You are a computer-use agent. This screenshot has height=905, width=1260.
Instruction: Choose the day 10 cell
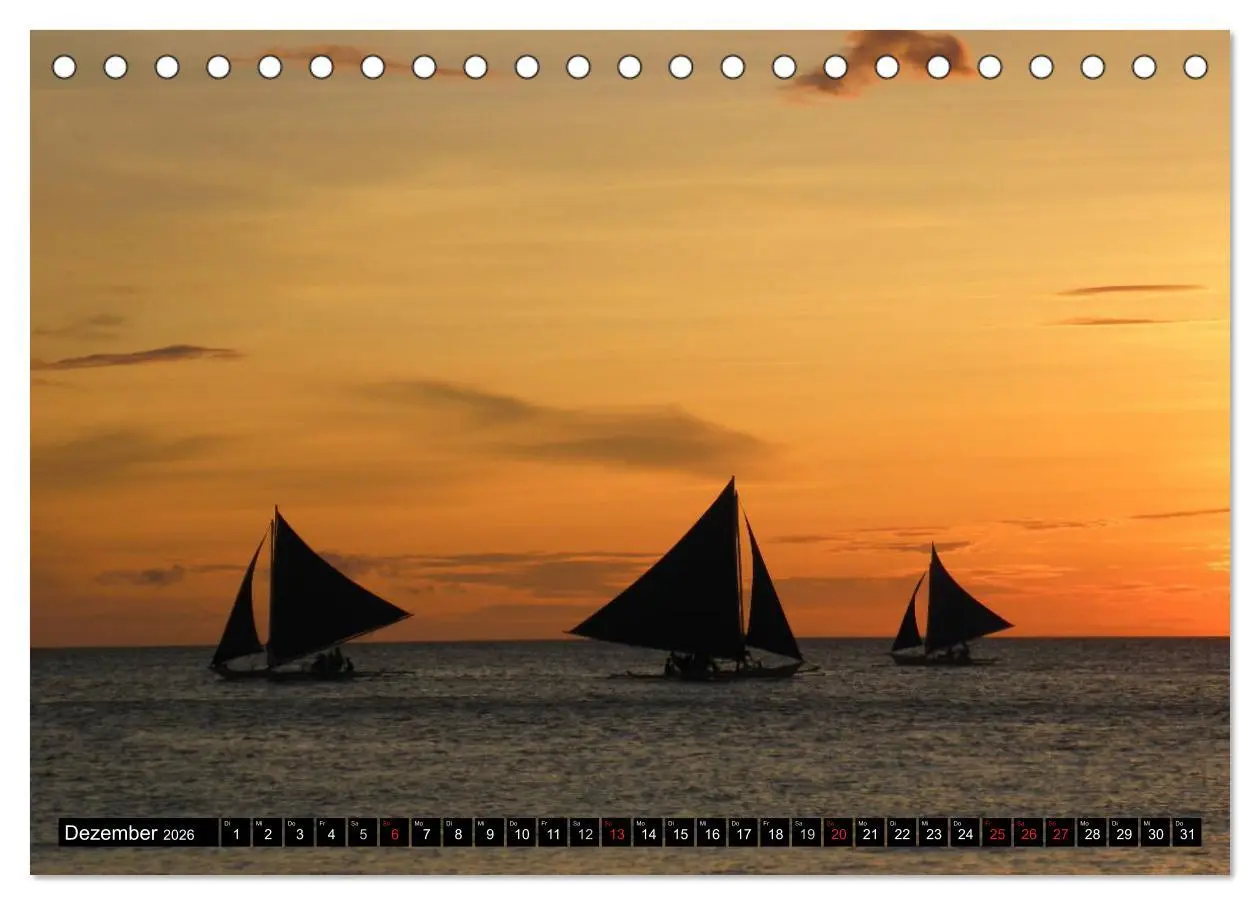[520, 832]
